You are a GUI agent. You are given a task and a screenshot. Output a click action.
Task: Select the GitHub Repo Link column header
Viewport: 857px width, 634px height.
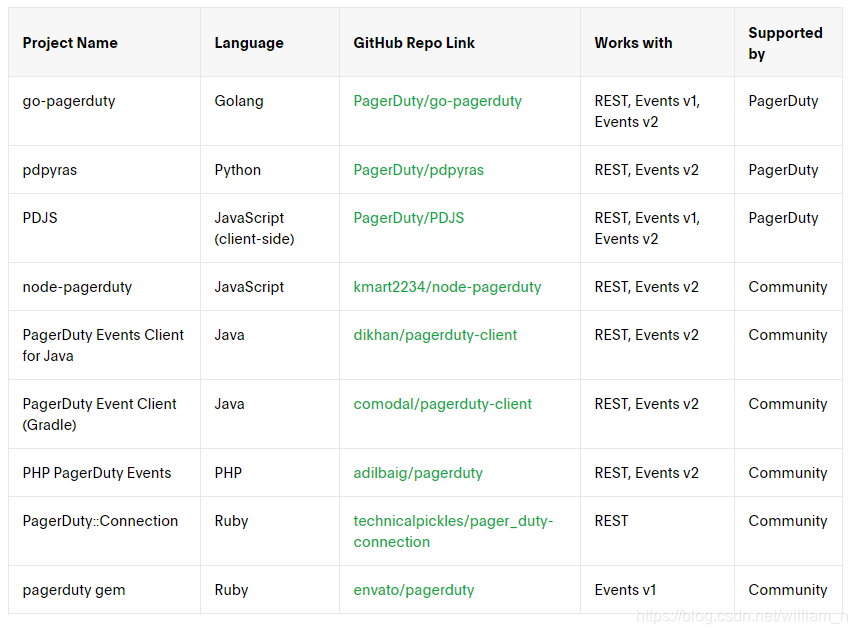[x=460, y=43]
